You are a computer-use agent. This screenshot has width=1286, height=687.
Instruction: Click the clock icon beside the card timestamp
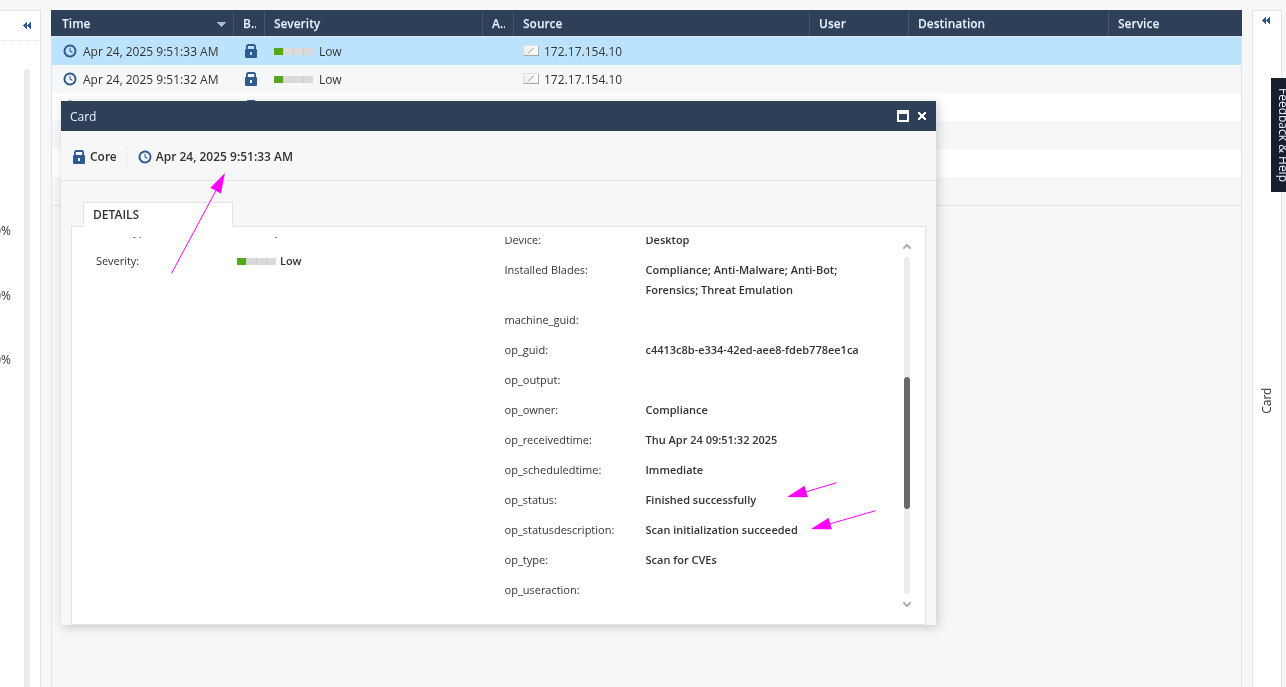point(145,157)
